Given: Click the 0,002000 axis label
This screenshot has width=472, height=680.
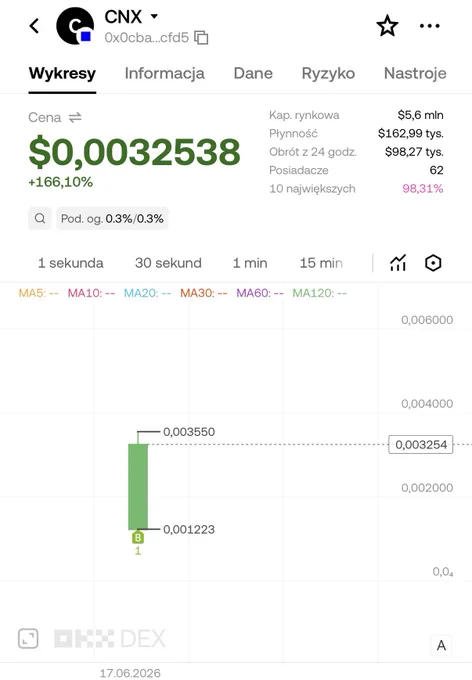Looking at the screenshot, I should (427, 488).
